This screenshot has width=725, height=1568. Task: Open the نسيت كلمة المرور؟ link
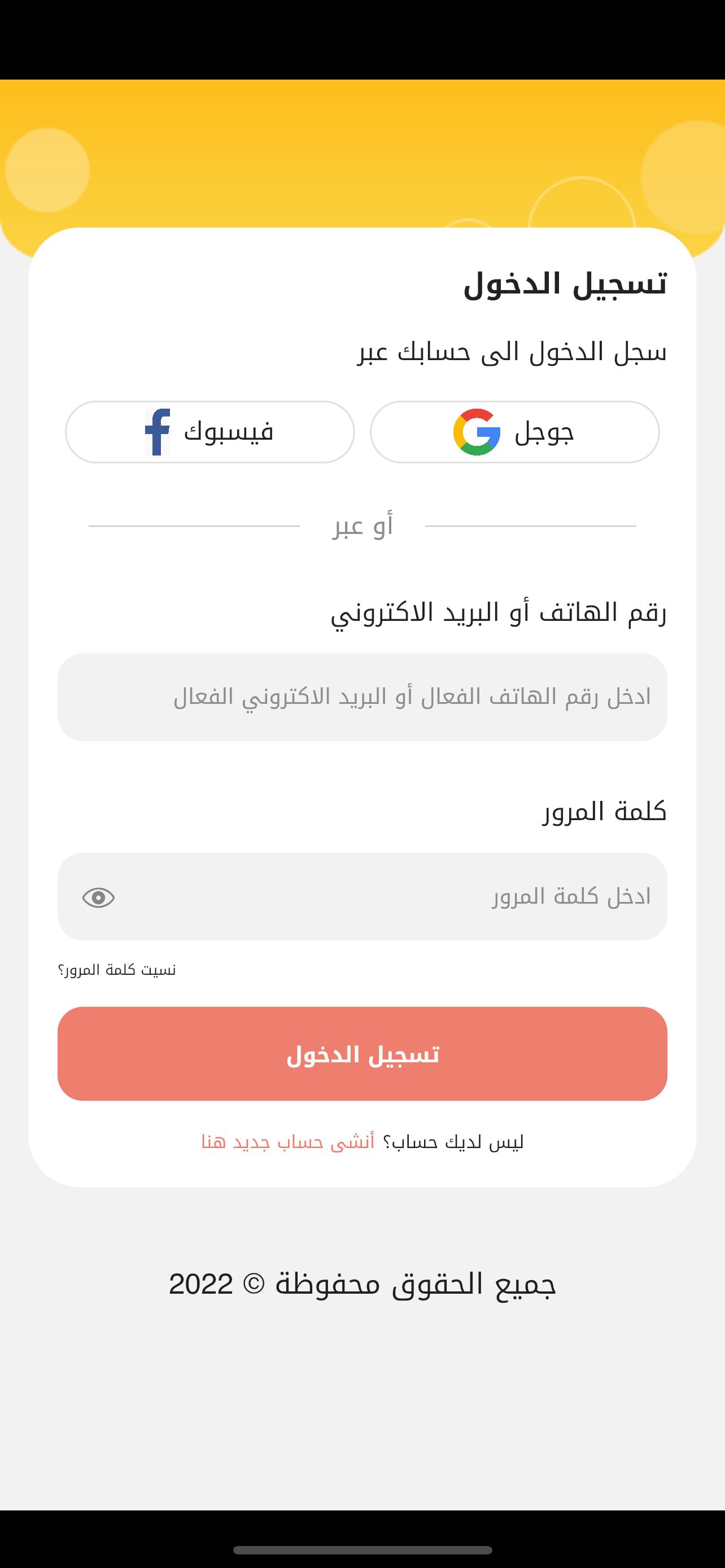[117, 970]
